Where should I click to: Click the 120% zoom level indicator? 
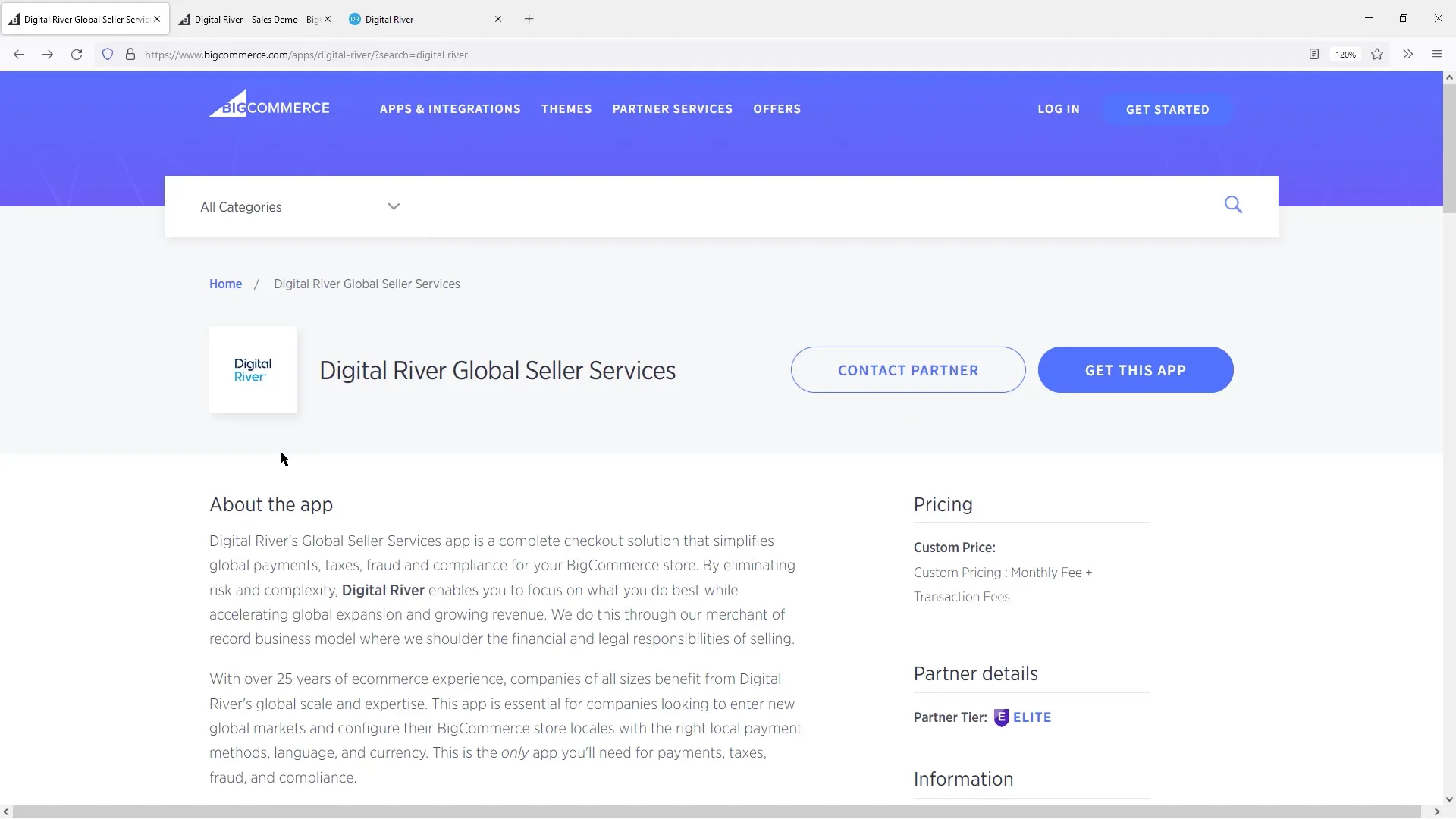(x=1345, y=54)
